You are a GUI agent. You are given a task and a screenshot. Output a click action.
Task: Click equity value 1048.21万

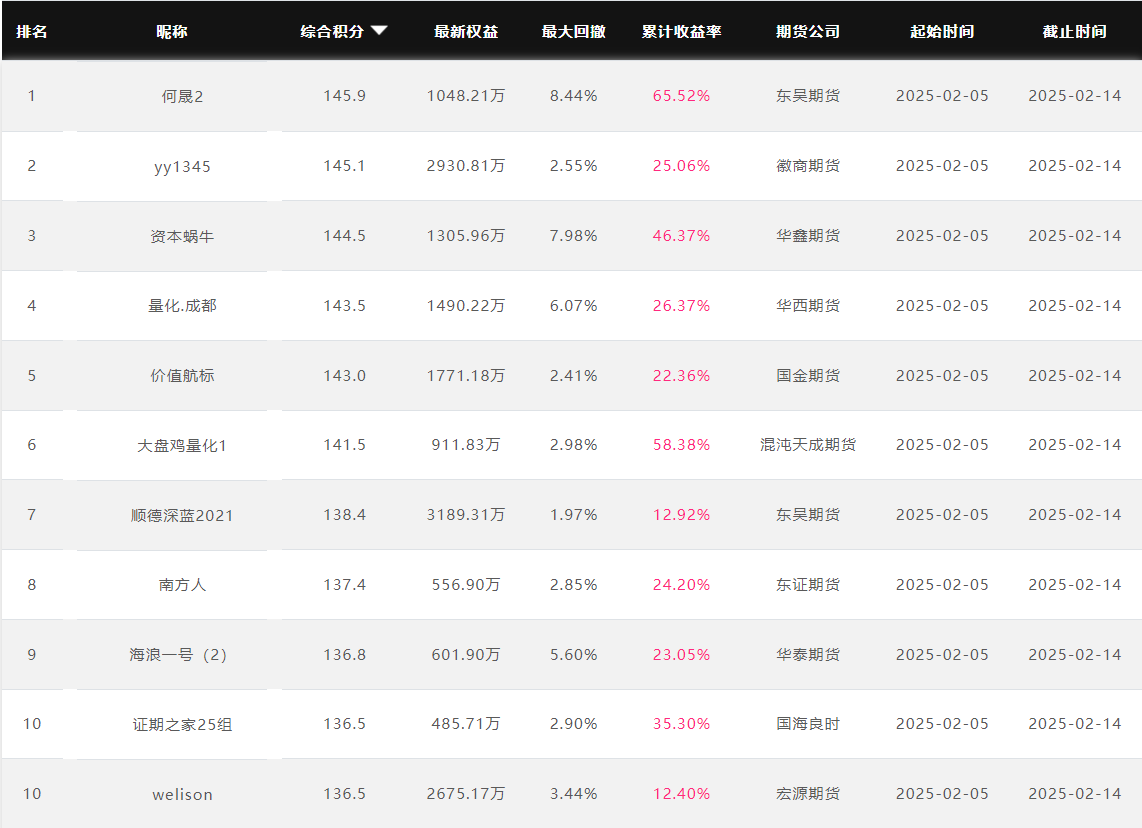(x=466, y=95)
